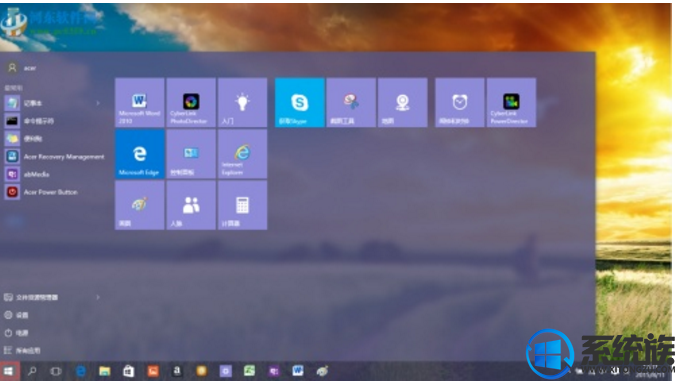Open the green Excel-style taskbar icon
This screenshot has height=382, width=675.
coord(250,371)
